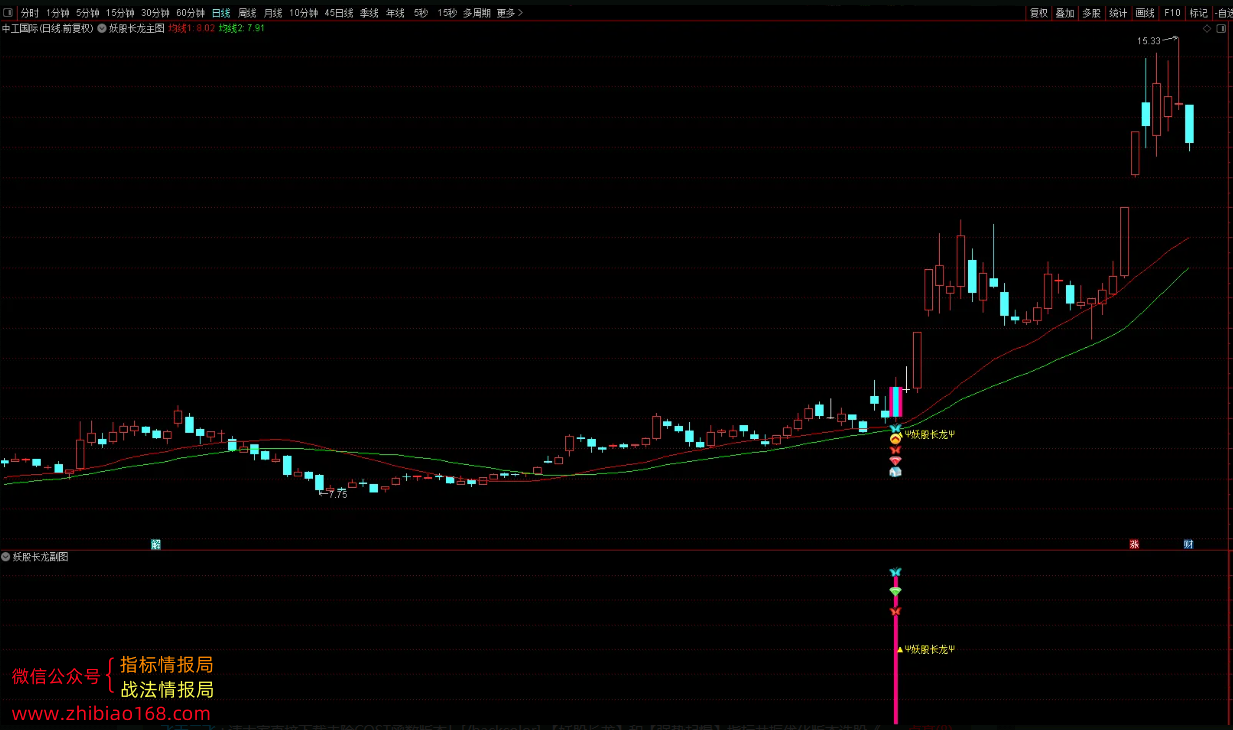Select the 15分钟 period tab

click(120, 13)
